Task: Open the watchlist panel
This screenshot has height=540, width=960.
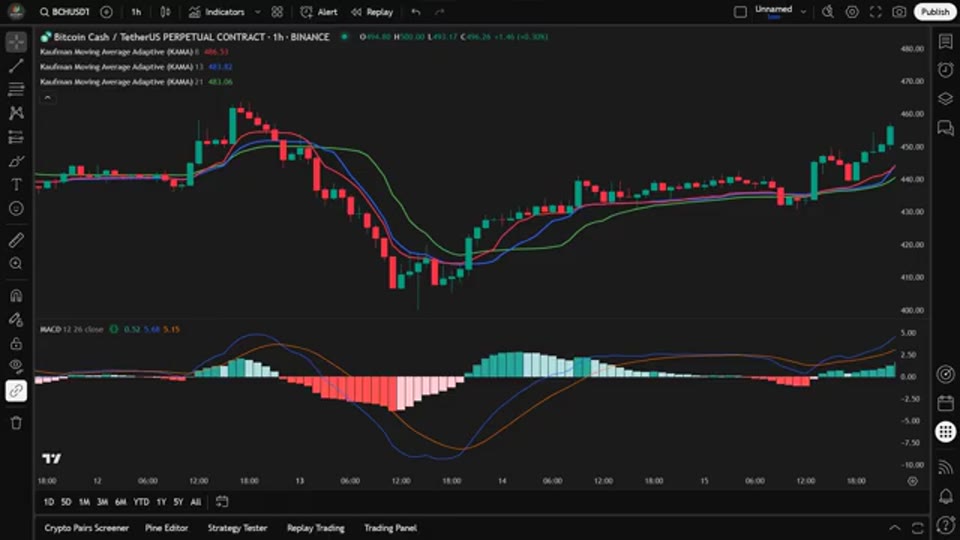Action: point(945,42)
